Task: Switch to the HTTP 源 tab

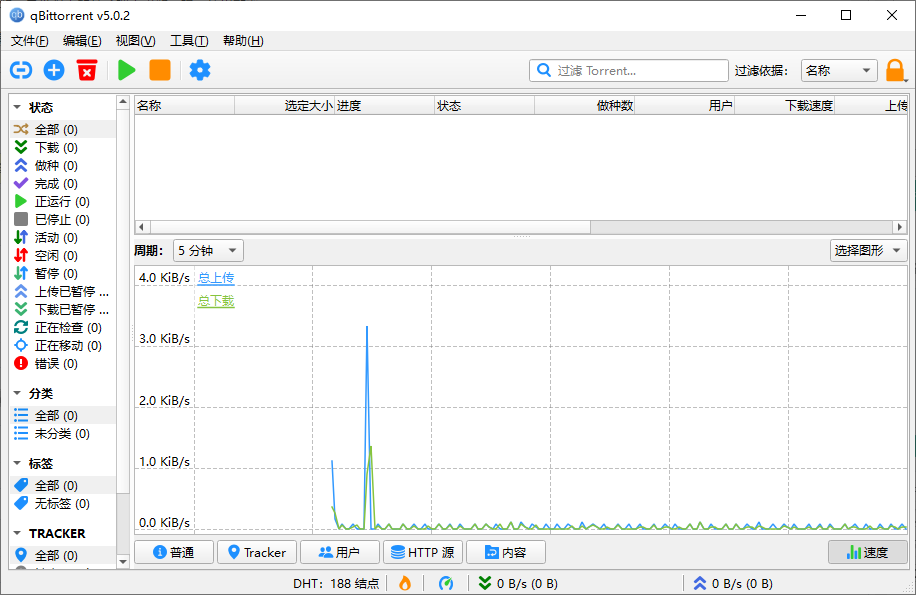Action: (422, 552)
